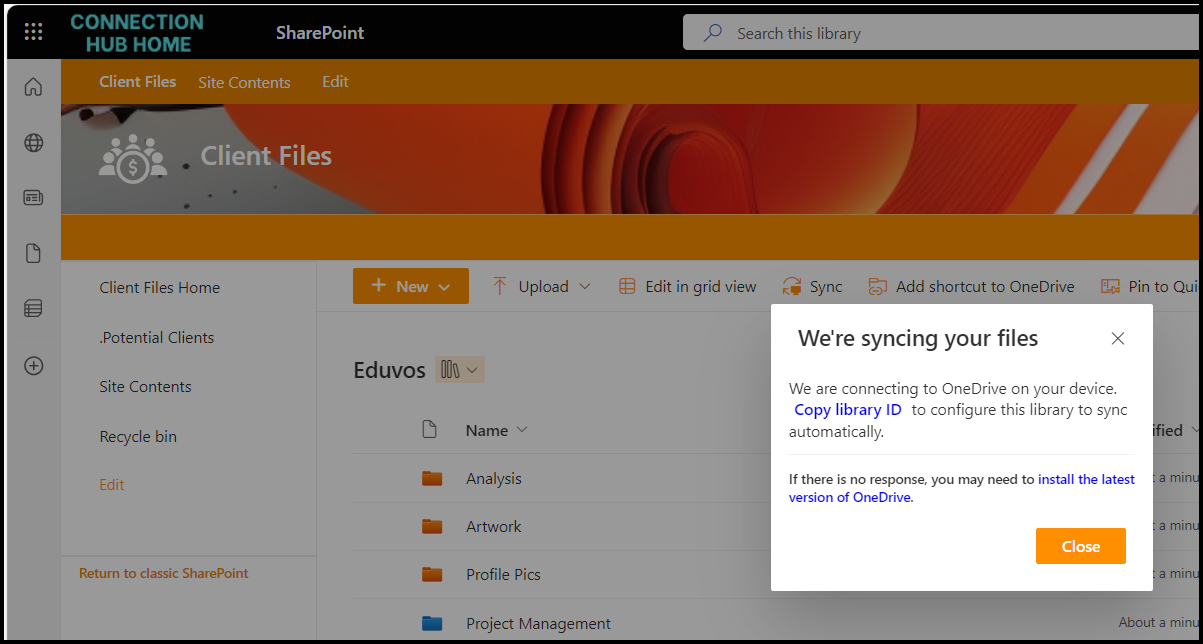This screenshot has width=1203, height=644.
Task: Expand the New button dropdown
Action: pos(411,287)
